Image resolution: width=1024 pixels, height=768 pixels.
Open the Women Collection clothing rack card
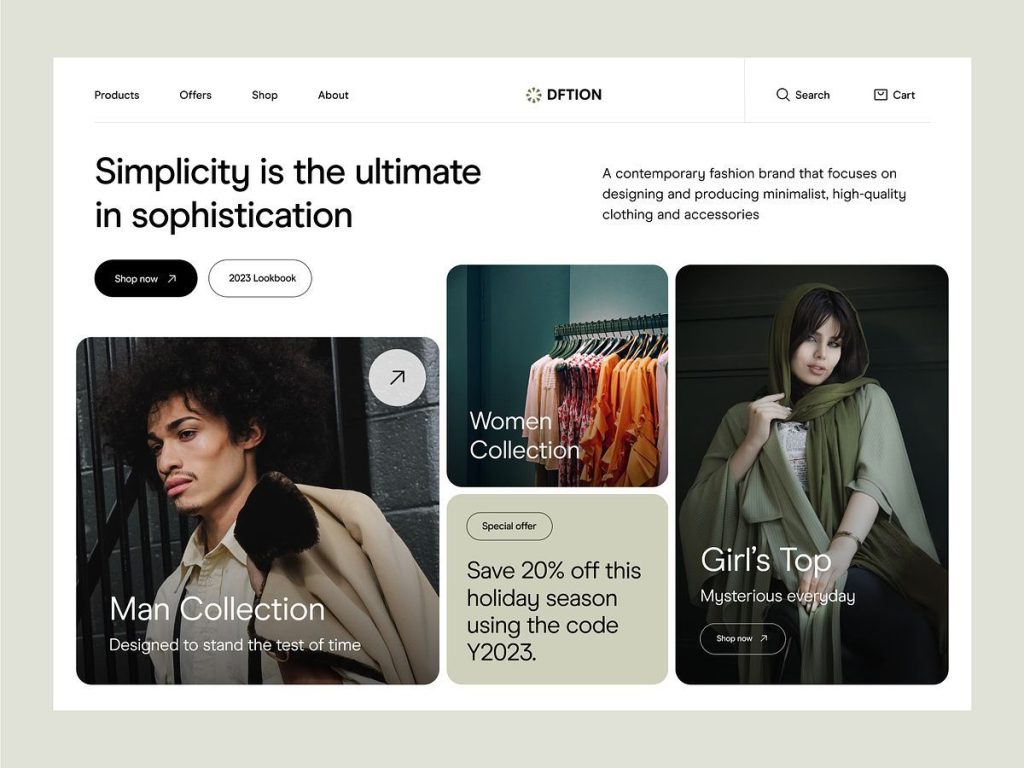(557, 375)
